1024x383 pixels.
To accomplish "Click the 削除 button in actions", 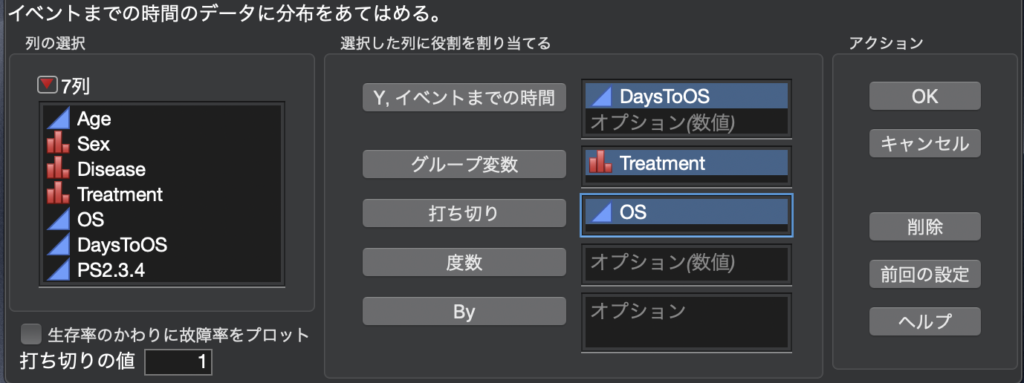I will click(x=925, y=226).
